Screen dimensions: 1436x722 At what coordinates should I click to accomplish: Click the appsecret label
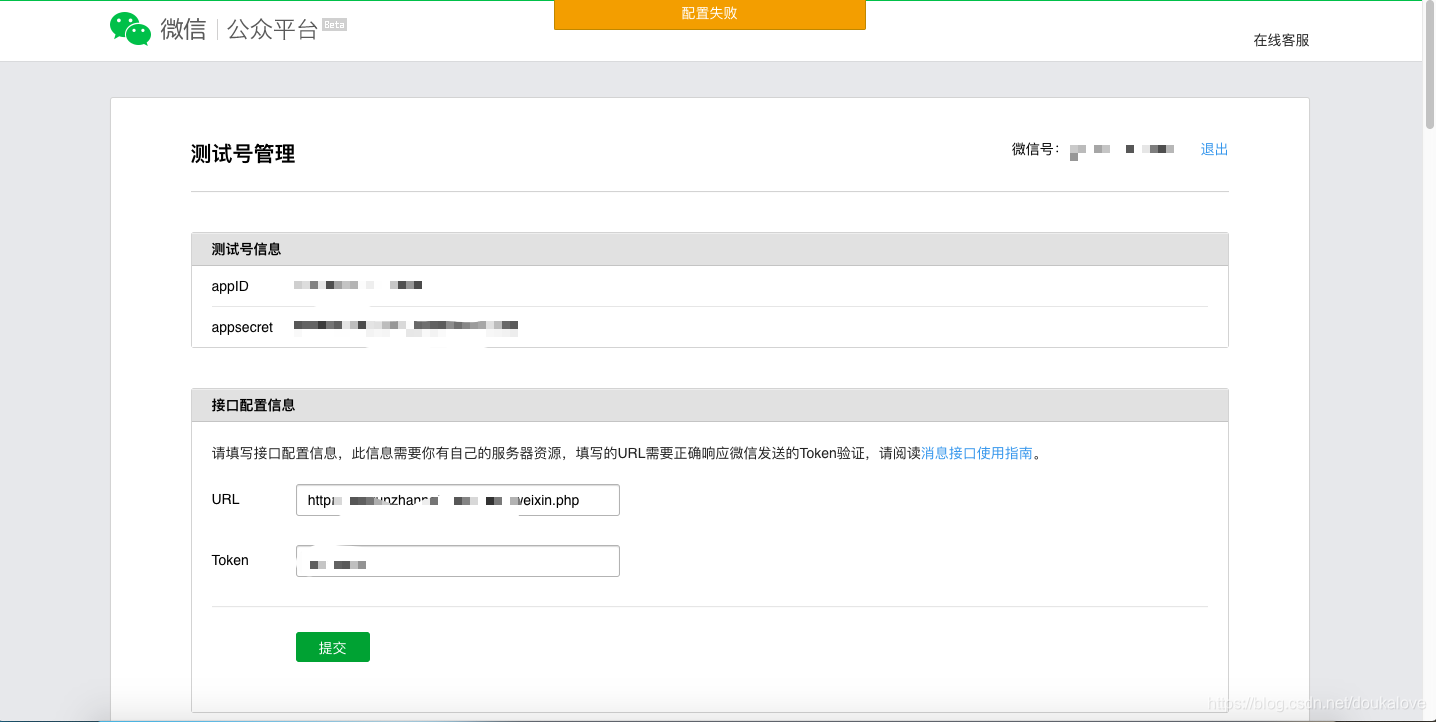[242, 327]
